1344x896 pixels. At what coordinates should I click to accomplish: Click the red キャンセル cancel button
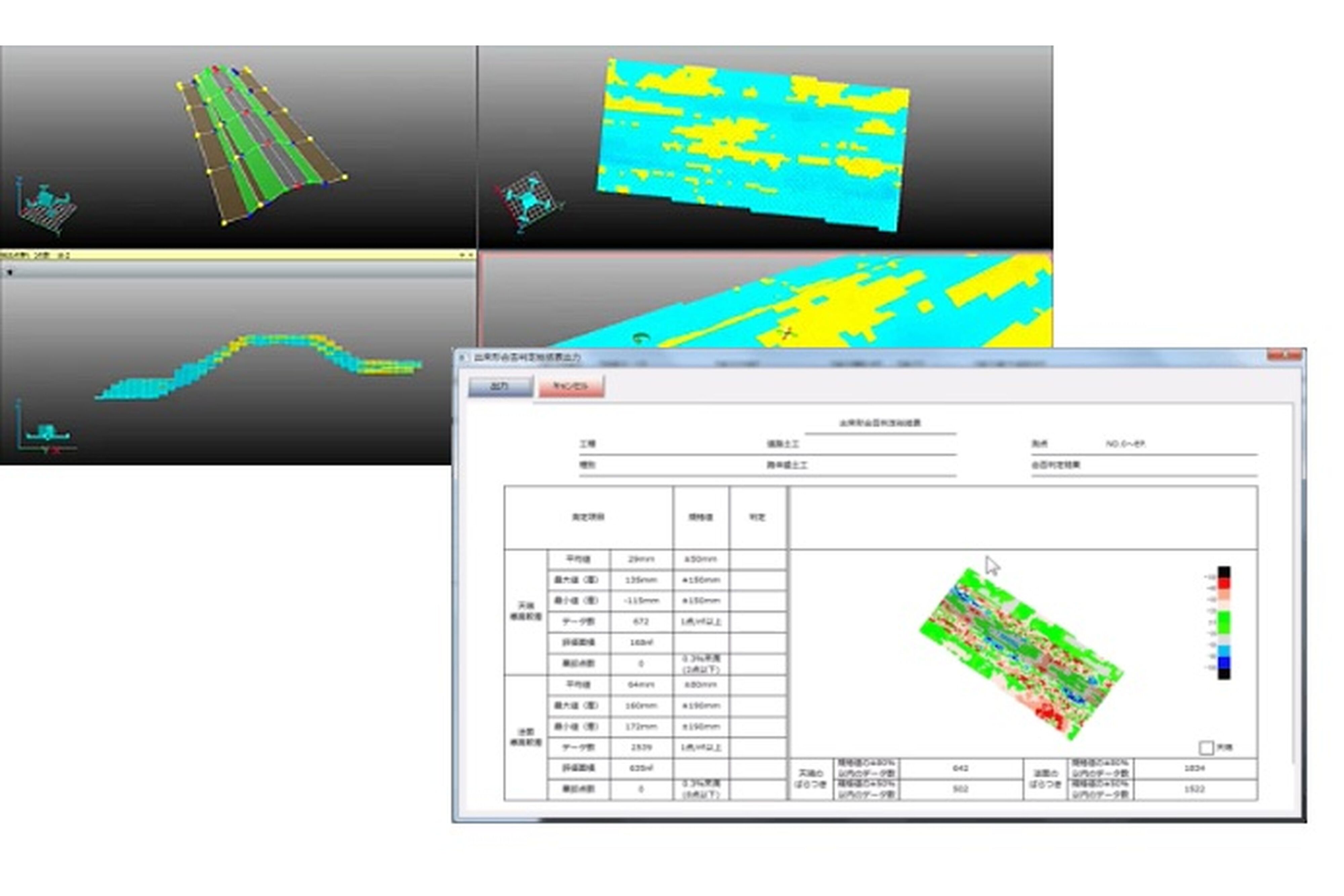click(x=571, y=386)
